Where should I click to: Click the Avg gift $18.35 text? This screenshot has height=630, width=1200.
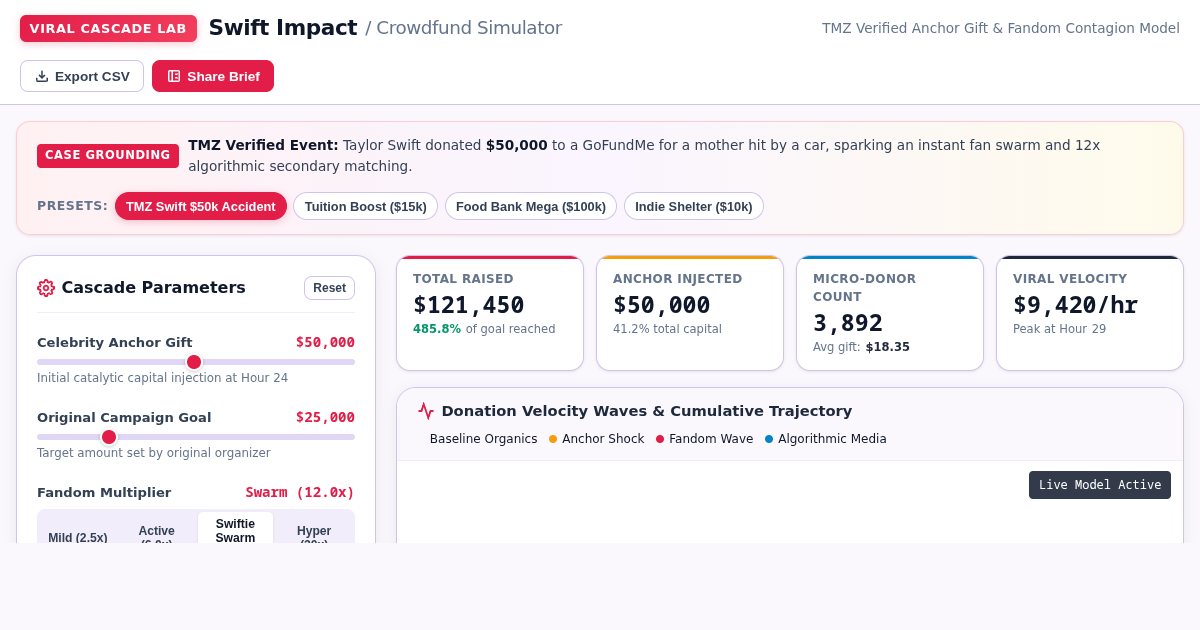pyautogui.click(x=861, y=347)
